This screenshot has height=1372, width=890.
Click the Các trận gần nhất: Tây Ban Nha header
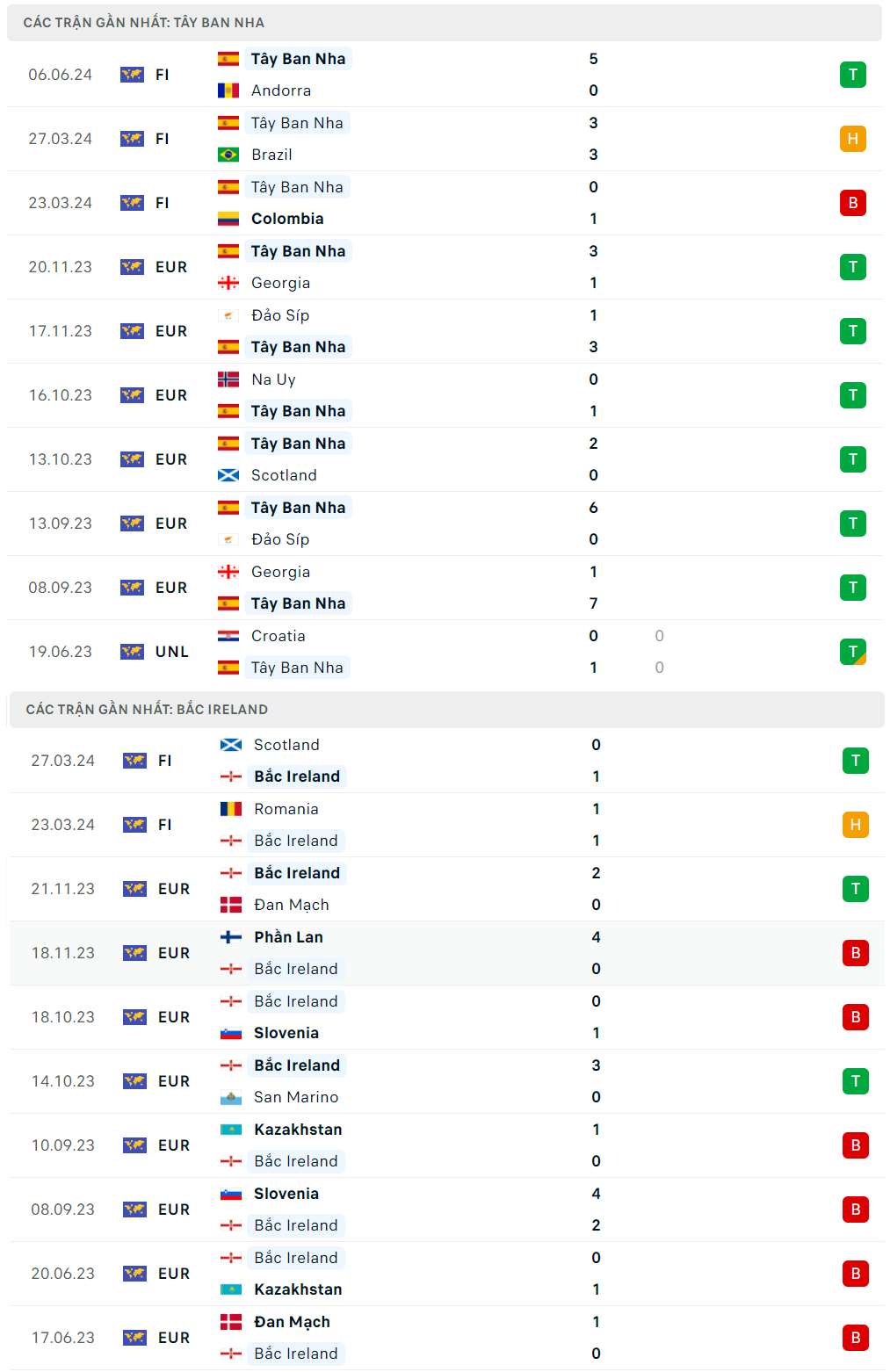144,23
